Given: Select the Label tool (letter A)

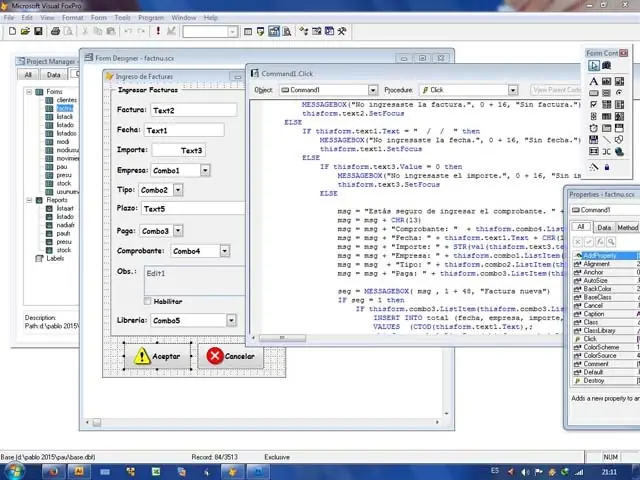Looking at the screenshot, I should 594,81.
